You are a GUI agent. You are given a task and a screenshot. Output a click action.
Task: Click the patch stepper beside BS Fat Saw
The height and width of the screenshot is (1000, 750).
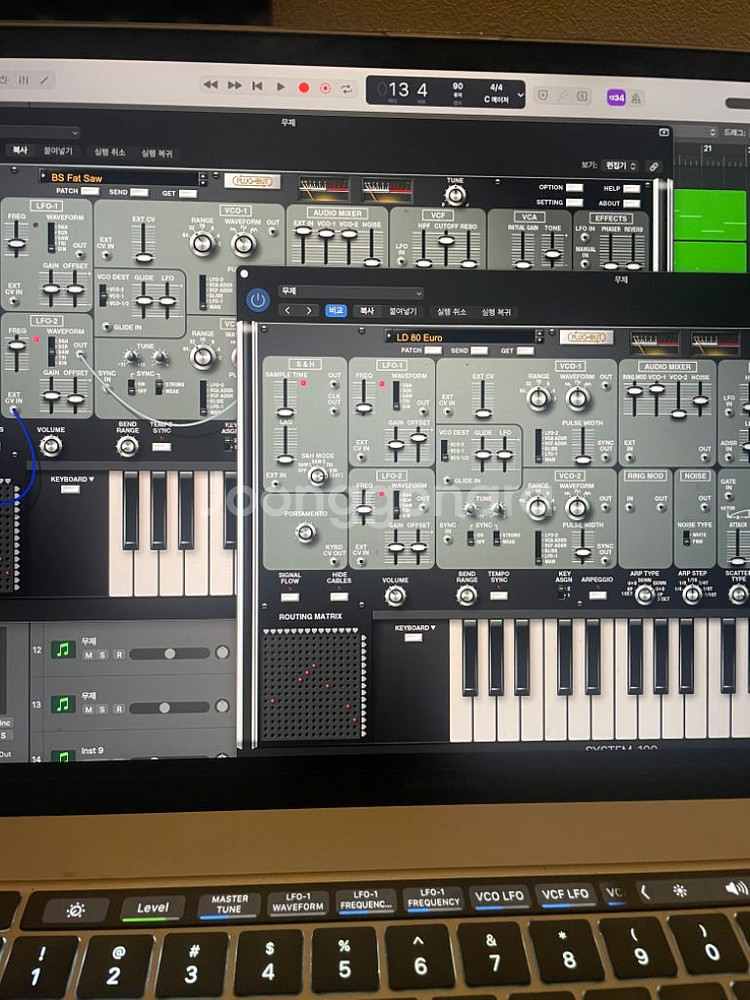[x=203, y=179]
